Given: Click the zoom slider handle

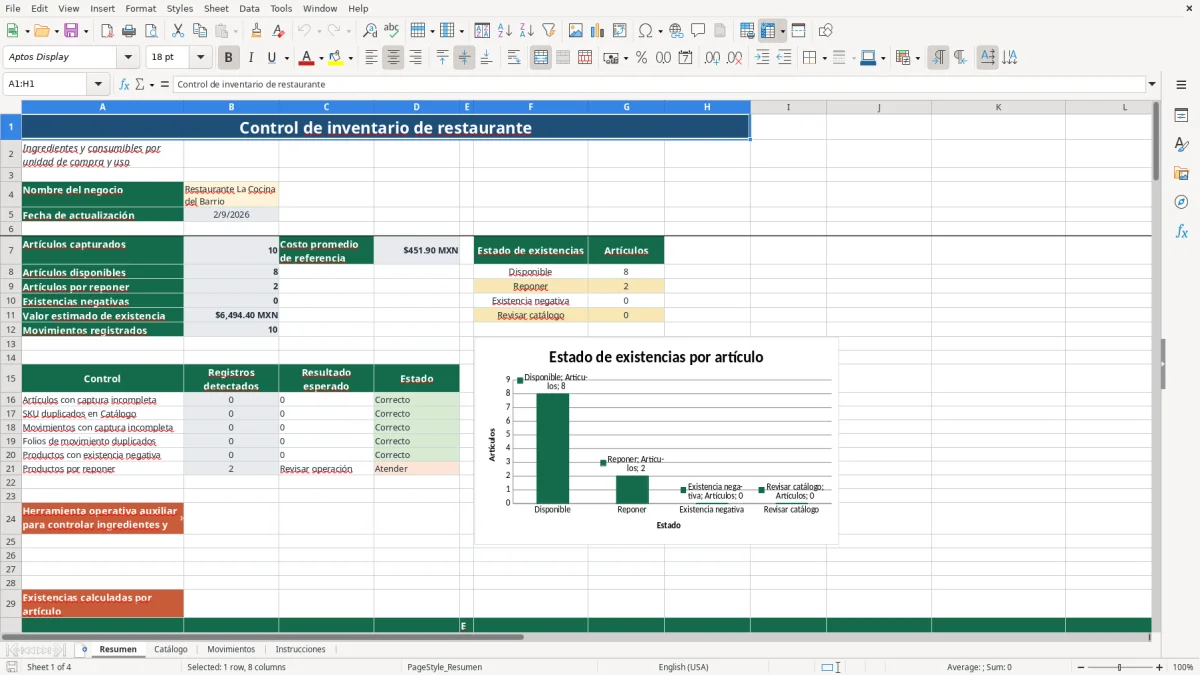Looking at the screenshot, I should [1120, 667].
